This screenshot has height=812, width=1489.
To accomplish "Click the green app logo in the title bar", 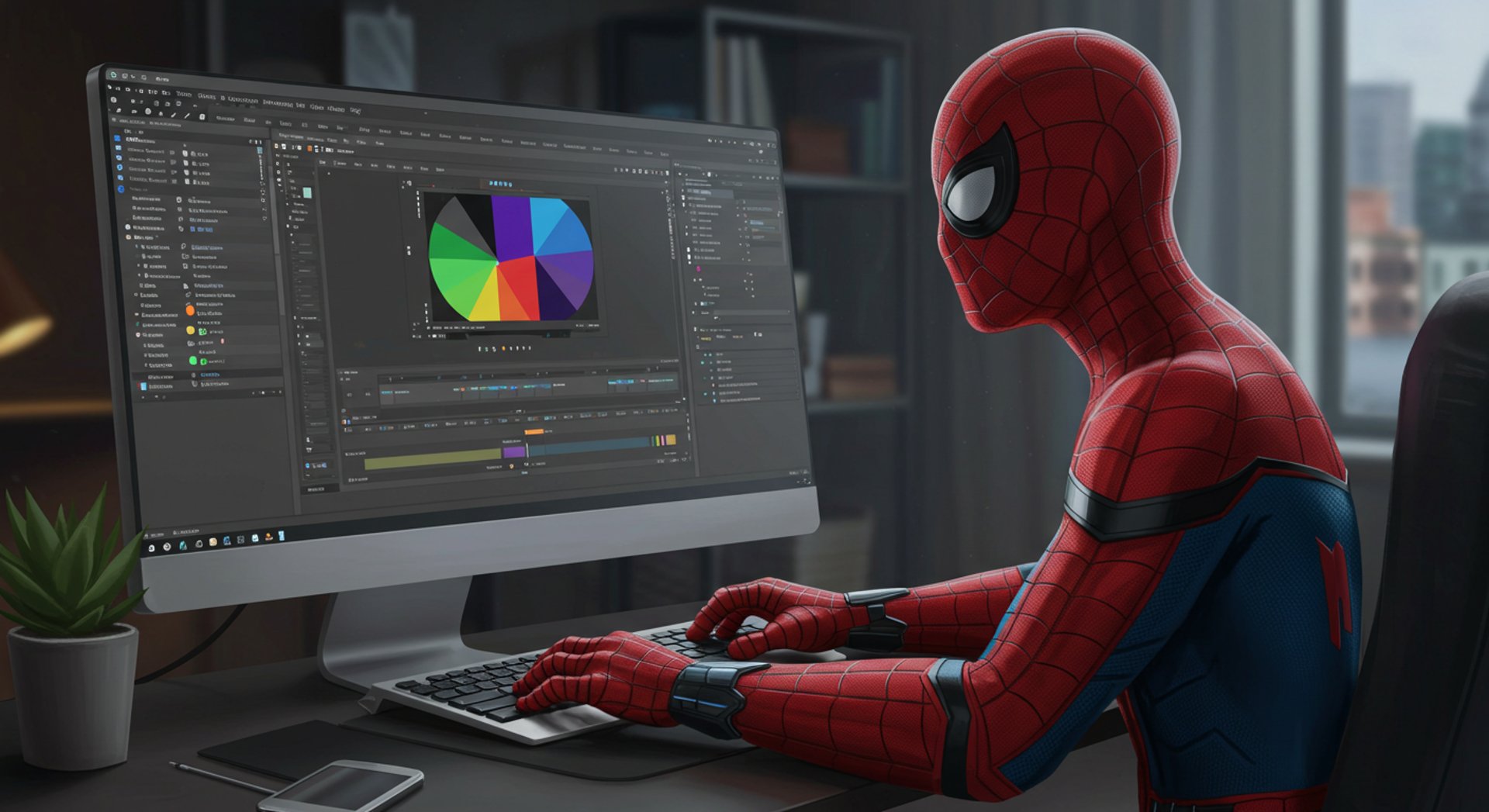I will click(x=113, y=75).
